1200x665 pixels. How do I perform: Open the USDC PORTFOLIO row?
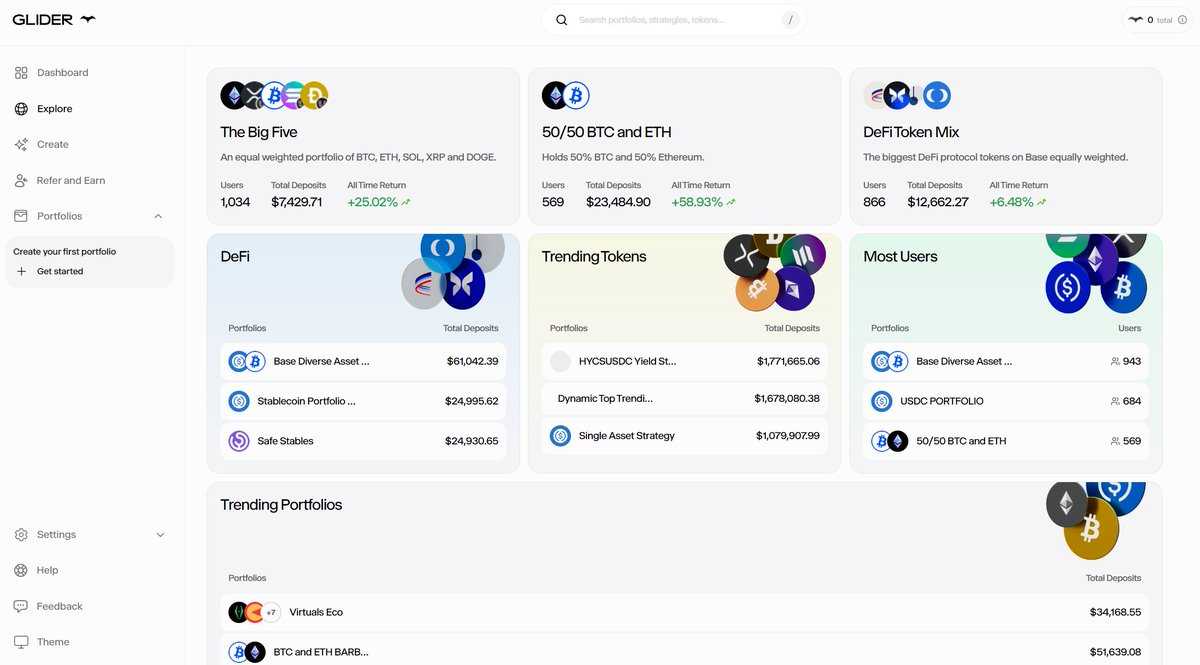click(x=1005, y=401)
